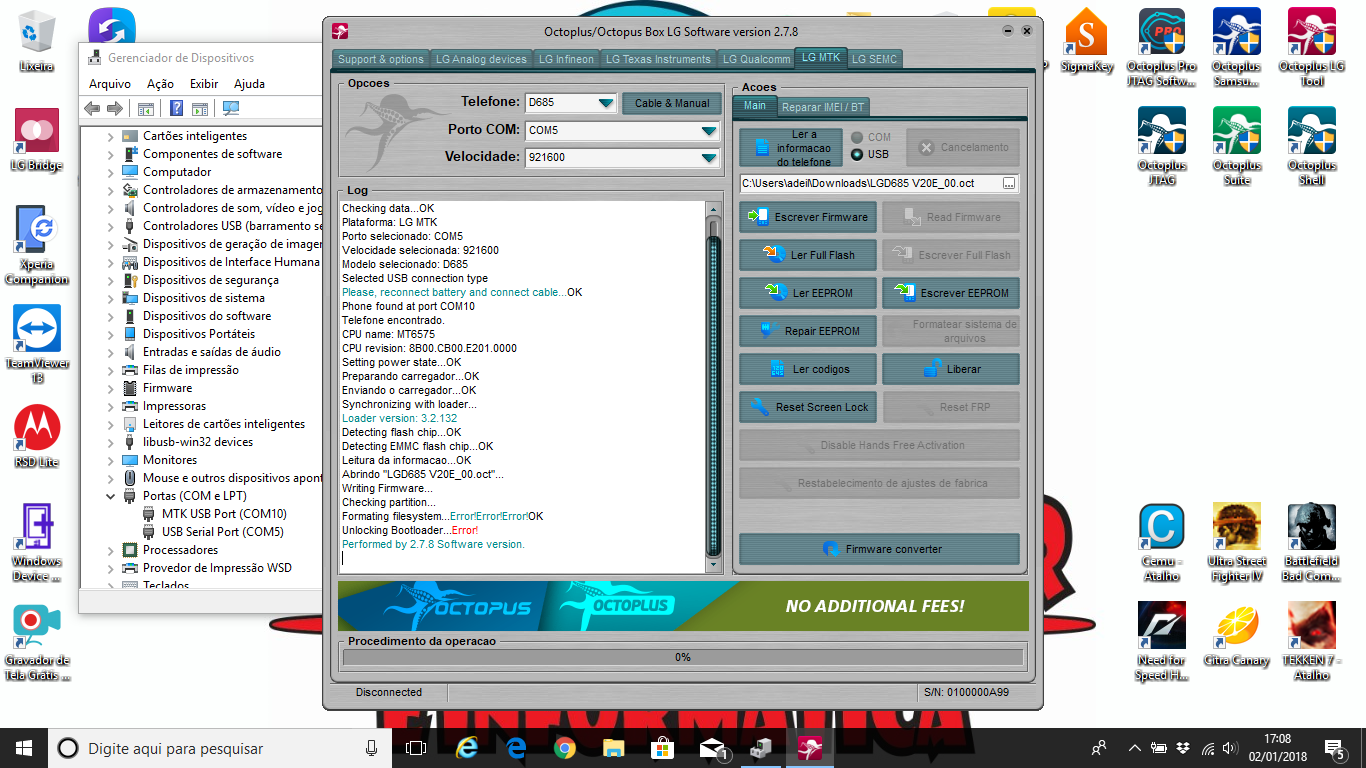Viewport: 1366px width, 768px height.
Task: Open Citra Canary desktop icon
Action: (x=1237, y=636)
